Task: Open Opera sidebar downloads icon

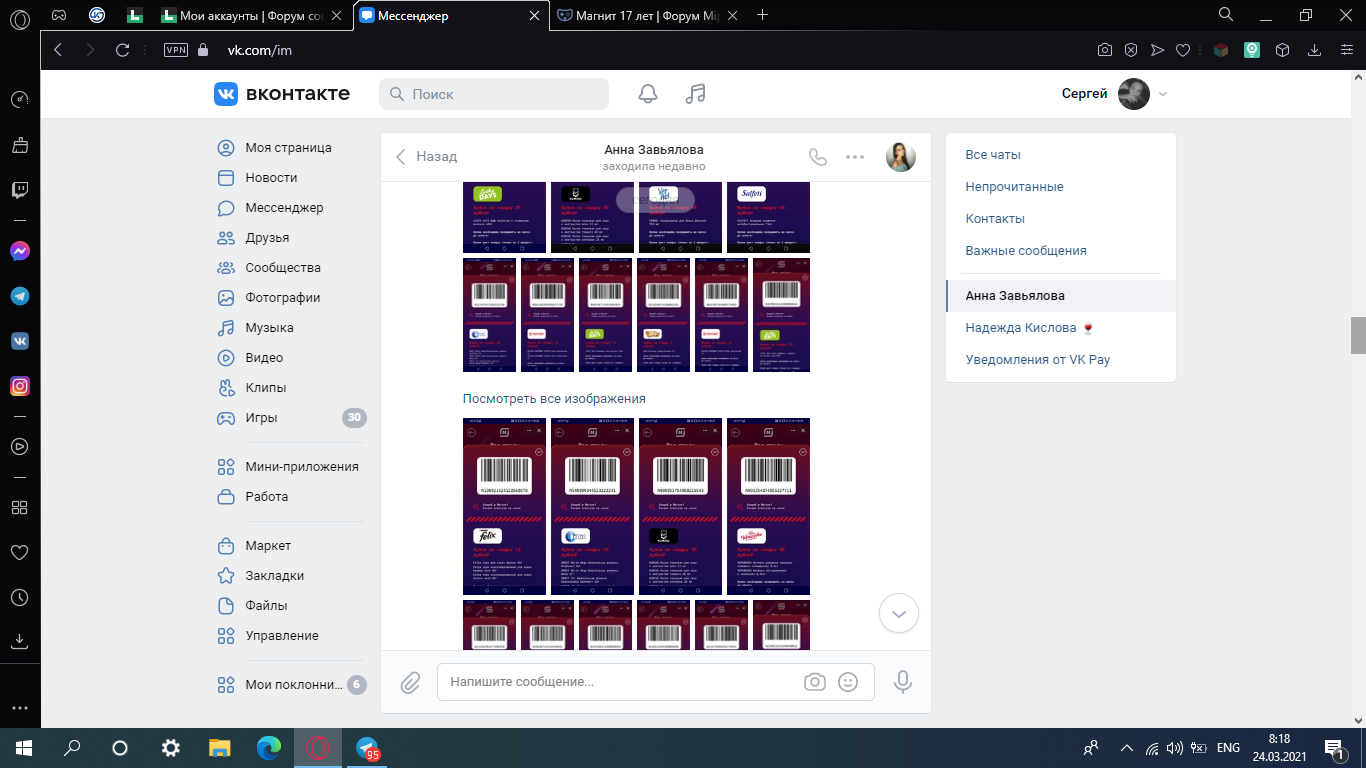Action: (20, 641)
